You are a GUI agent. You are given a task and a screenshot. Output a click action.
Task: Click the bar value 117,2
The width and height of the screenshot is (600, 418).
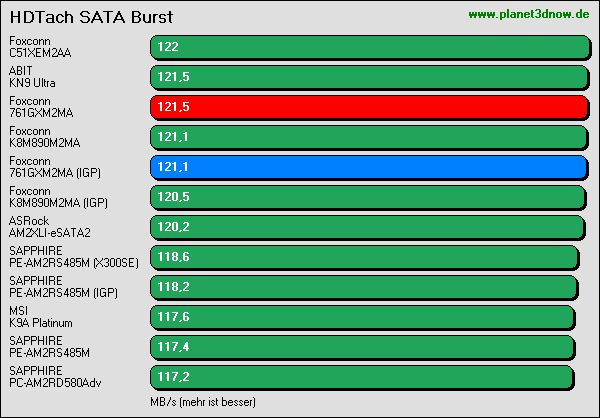click(173, 377)
